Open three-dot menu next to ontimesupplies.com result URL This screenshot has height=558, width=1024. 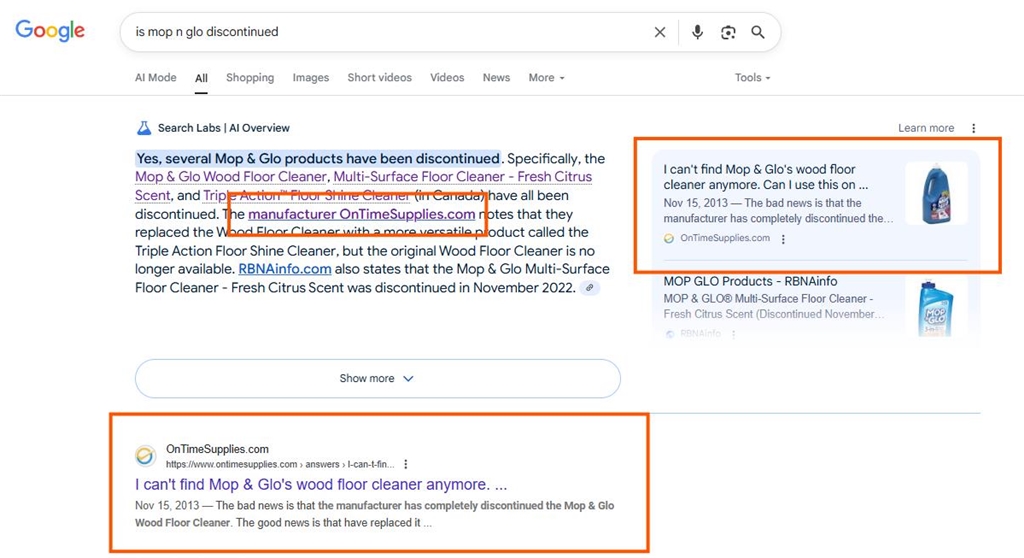click(x=406, y=464)
